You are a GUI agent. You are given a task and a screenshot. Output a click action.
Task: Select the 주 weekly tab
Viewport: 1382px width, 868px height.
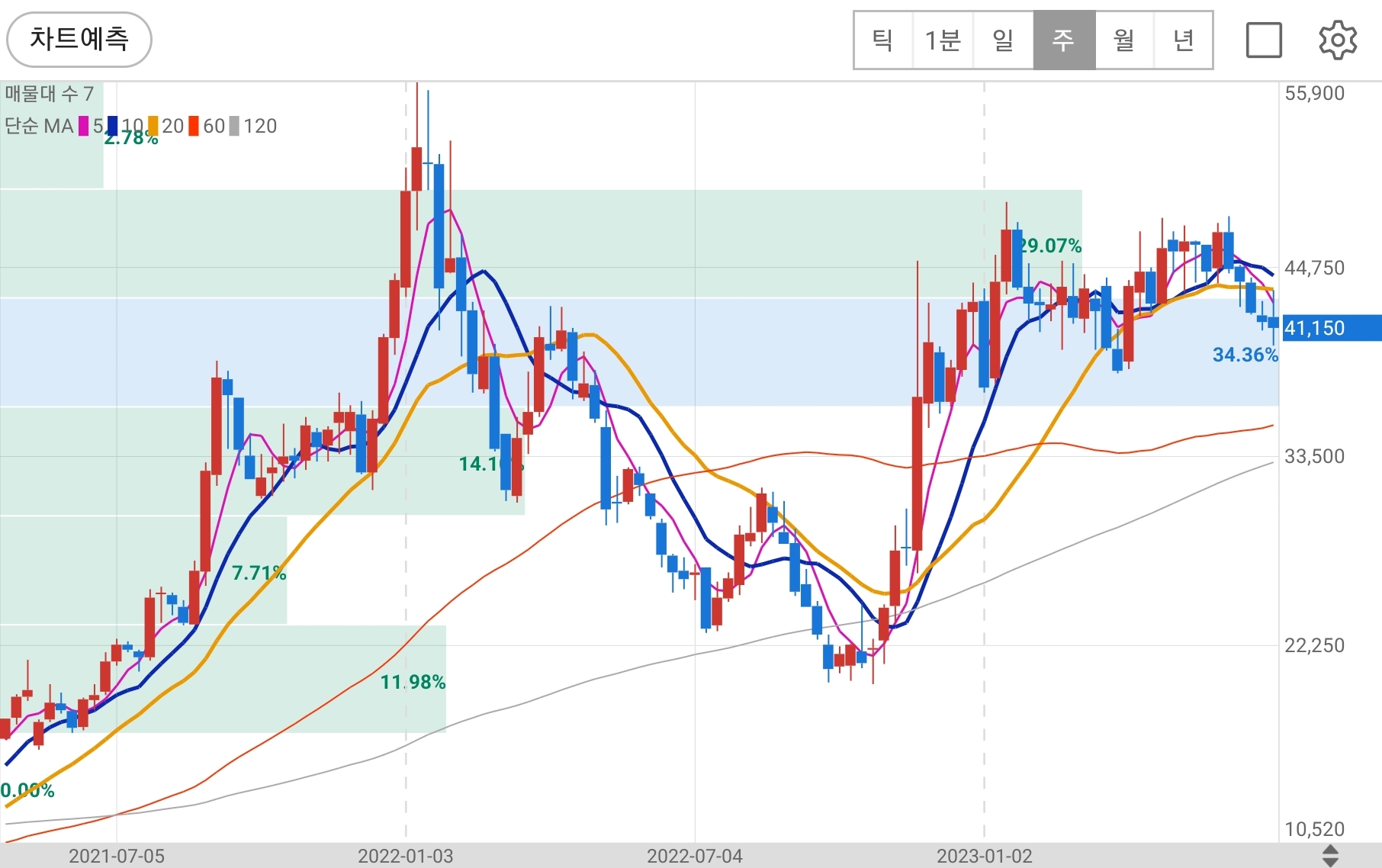[x=1064, y=40]
